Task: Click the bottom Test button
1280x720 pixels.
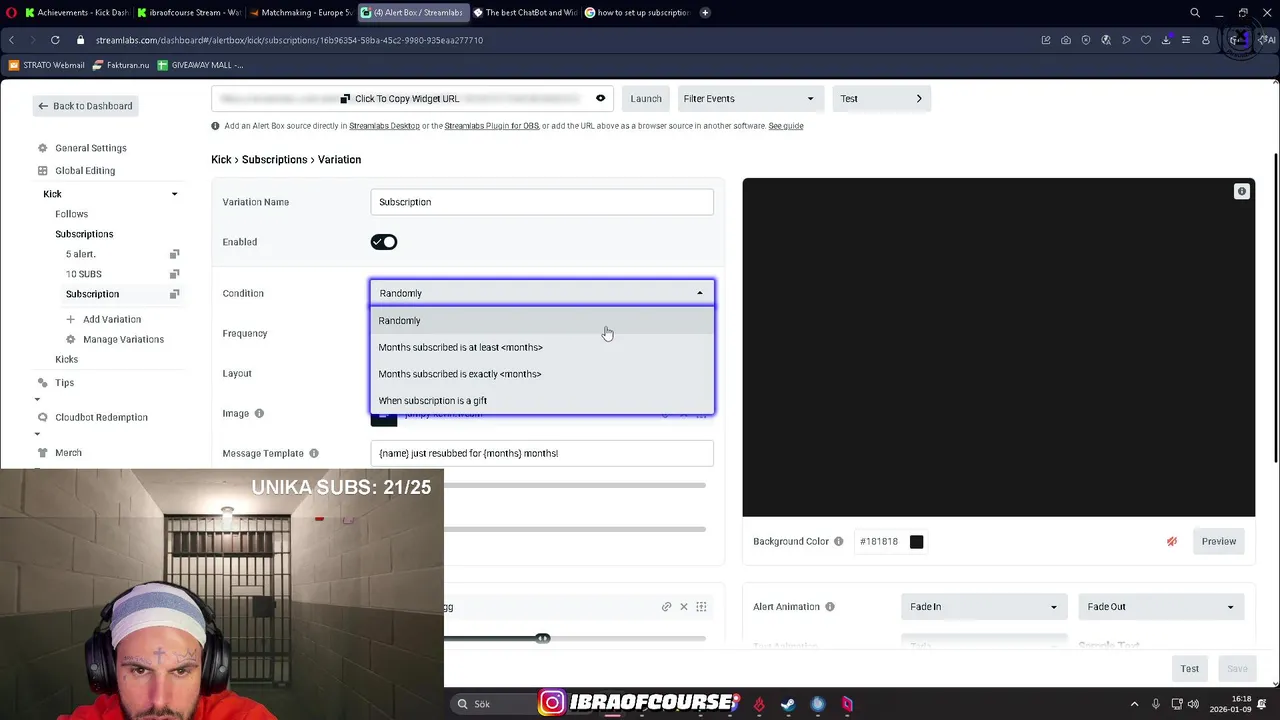Action: [1189, 669]
